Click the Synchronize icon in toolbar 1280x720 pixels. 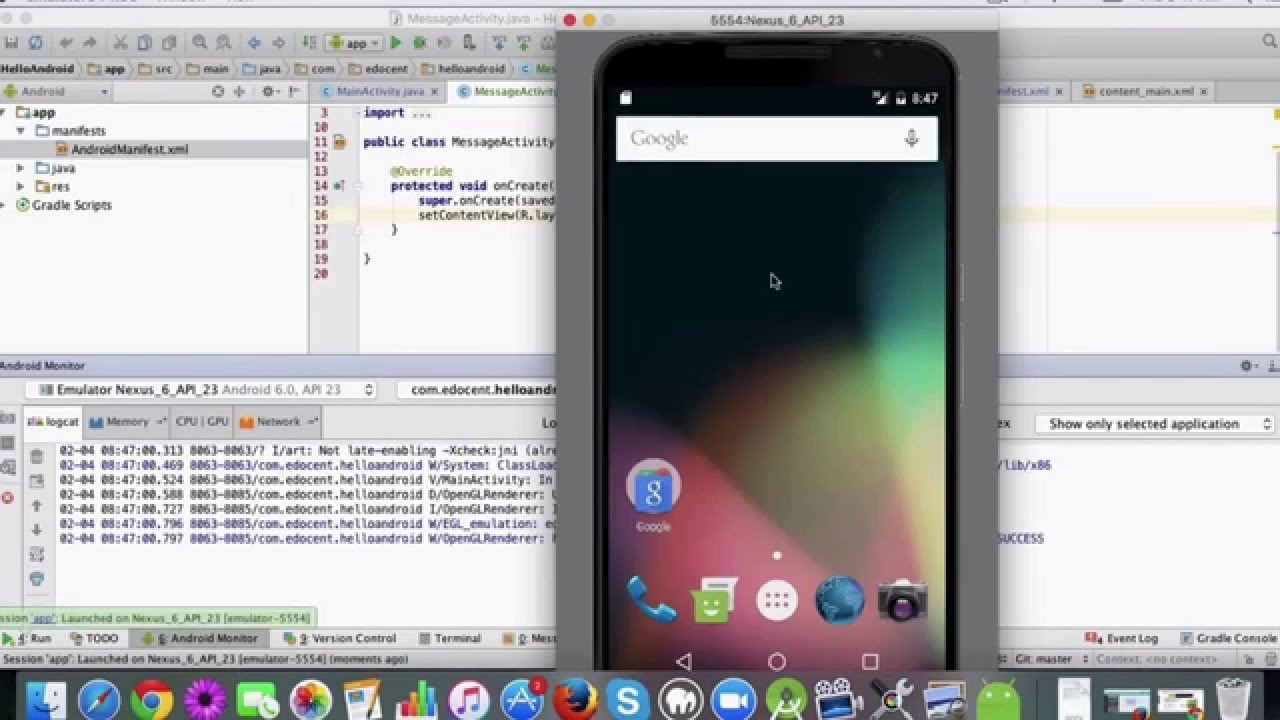36,43
